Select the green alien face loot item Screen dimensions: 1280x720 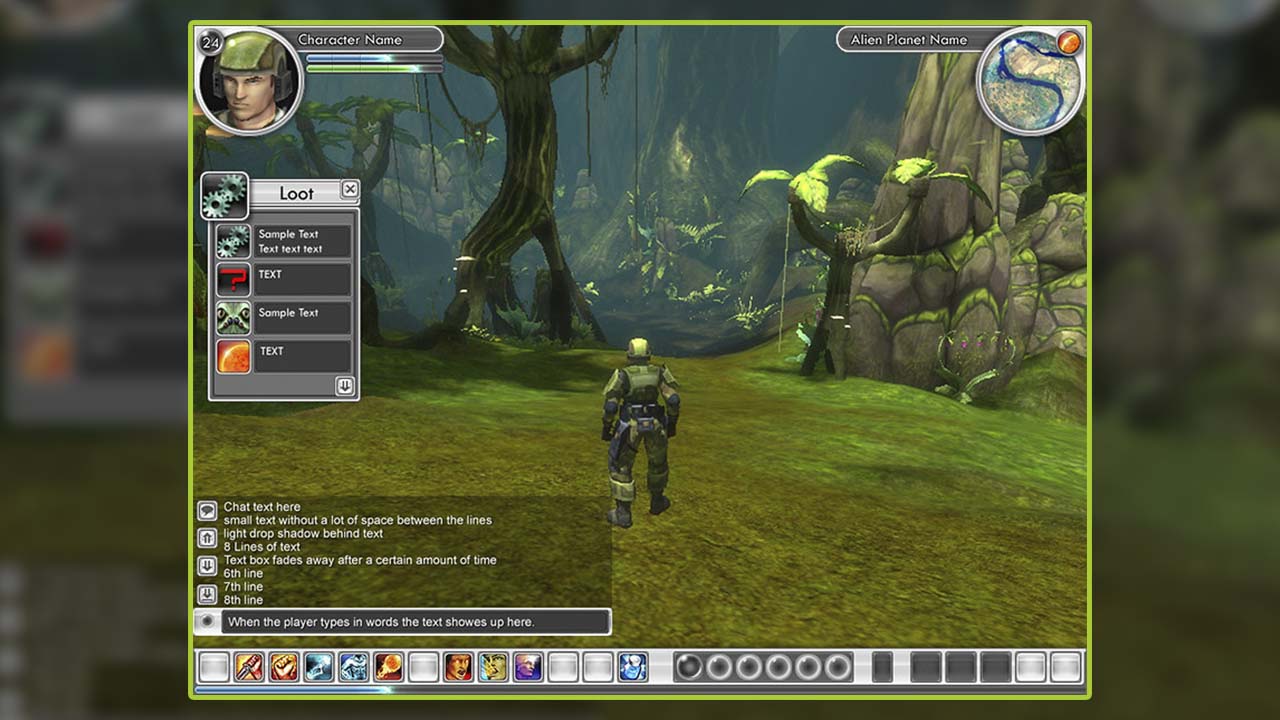point(233,318)
